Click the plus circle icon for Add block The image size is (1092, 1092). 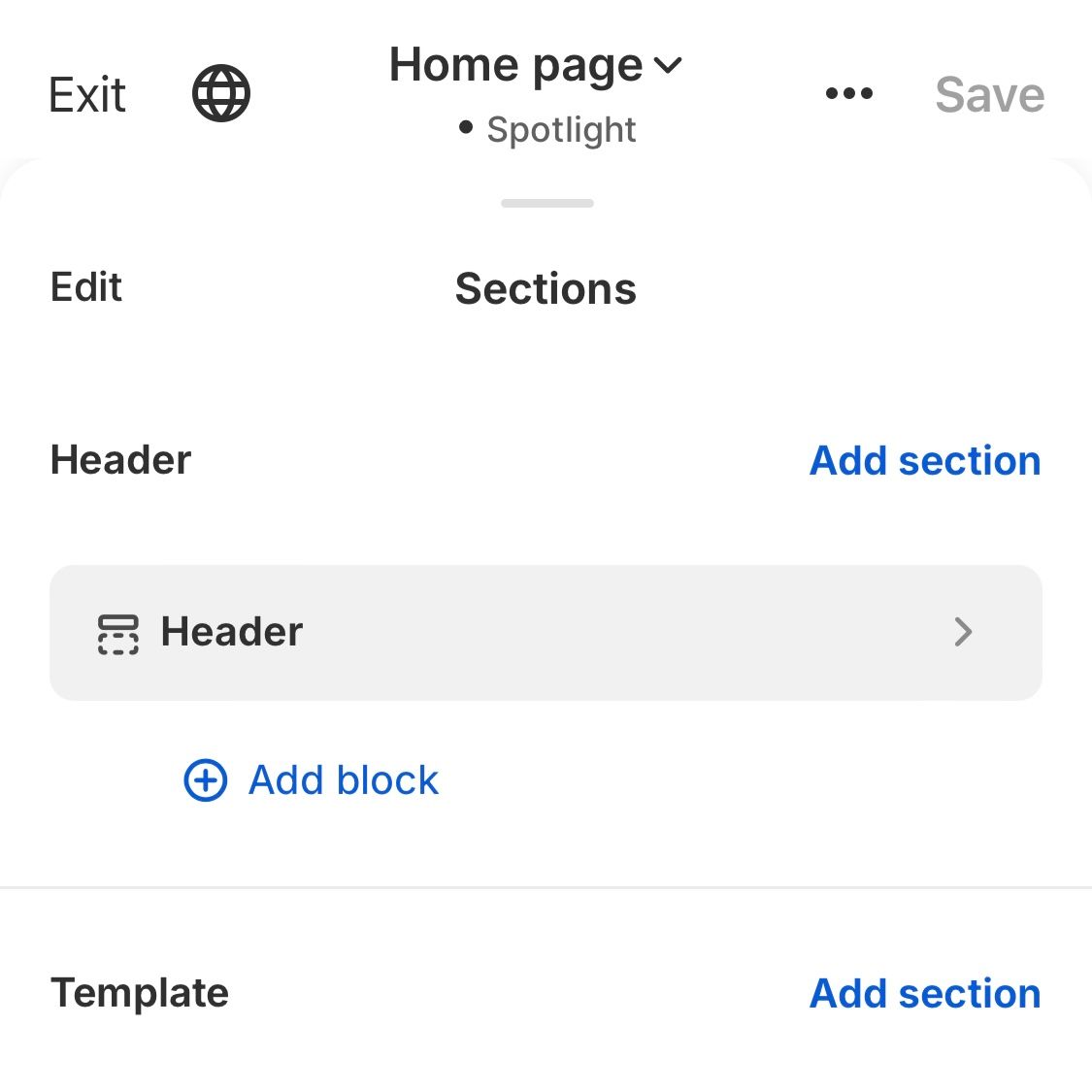(x=206, y=780)
